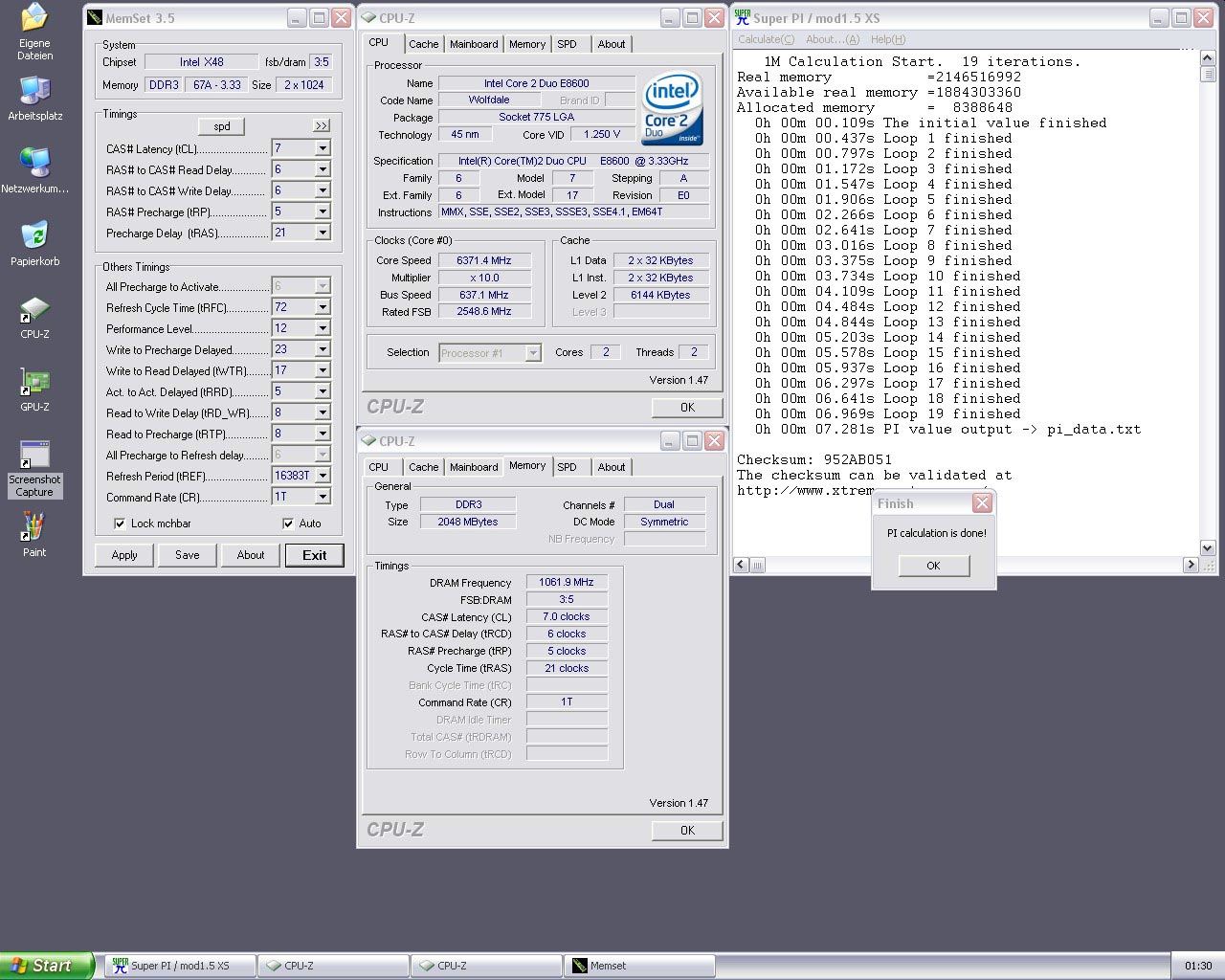The height and width of the screenshot is (980, 1225).
Task: Click the Super PI vertical scrollbar up arrow
Action: coord(1208,58)
